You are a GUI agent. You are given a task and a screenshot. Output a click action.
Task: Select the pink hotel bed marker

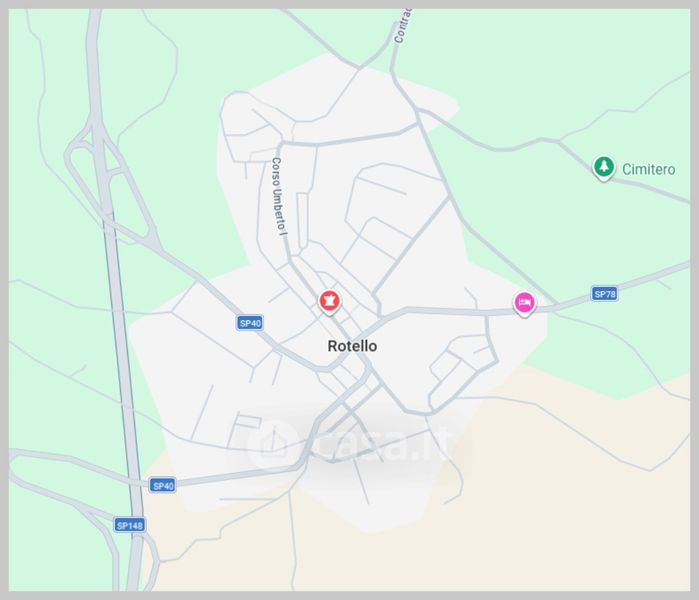pos(524,304)
